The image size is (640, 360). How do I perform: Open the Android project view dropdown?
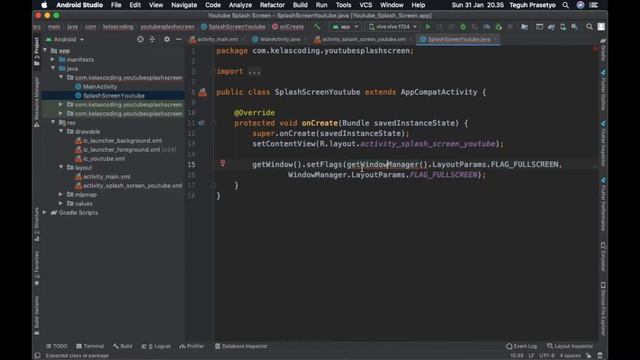[64, 39]
